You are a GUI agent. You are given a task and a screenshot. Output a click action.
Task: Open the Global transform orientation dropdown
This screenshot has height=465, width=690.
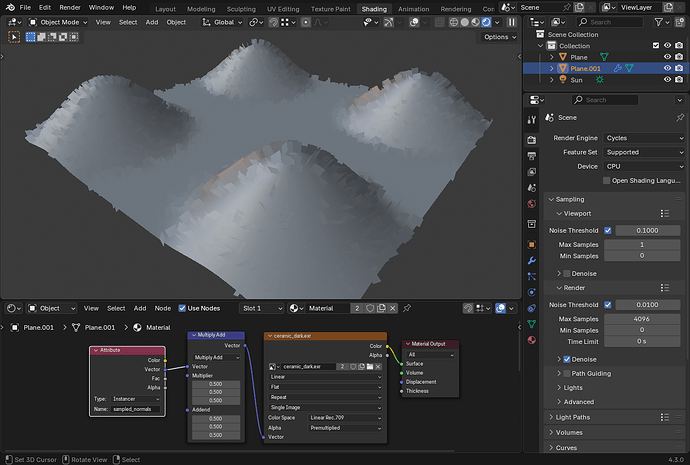pos(223,22)
